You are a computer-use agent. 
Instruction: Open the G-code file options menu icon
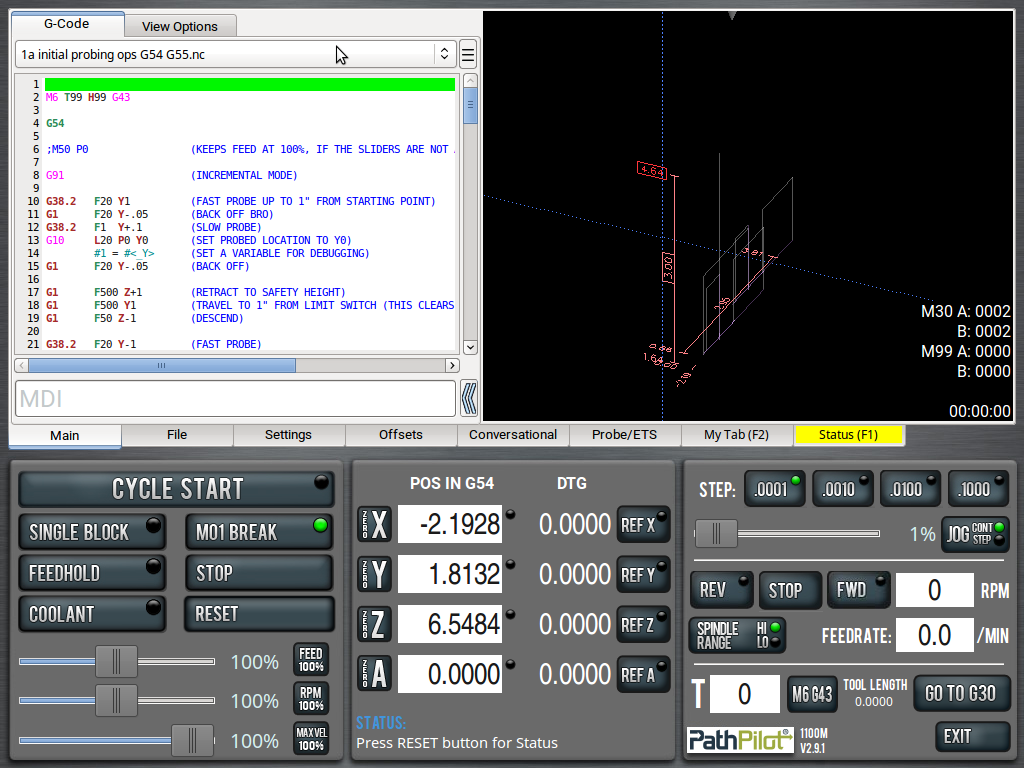click(467, 54)
